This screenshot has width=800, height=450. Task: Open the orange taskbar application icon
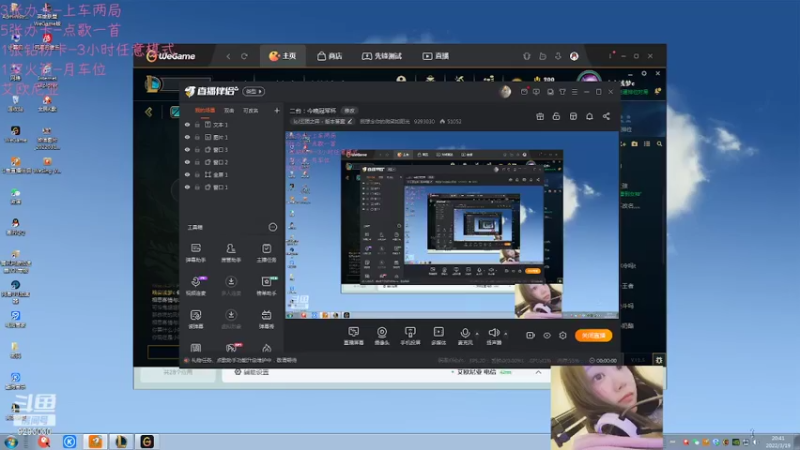(x=95, y=442)
